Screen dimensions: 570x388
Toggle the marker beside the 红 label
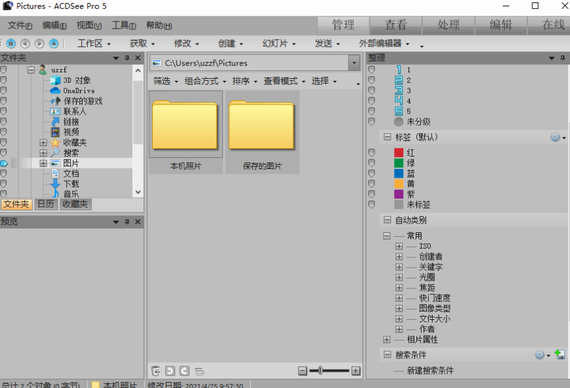tap(372, 152)
